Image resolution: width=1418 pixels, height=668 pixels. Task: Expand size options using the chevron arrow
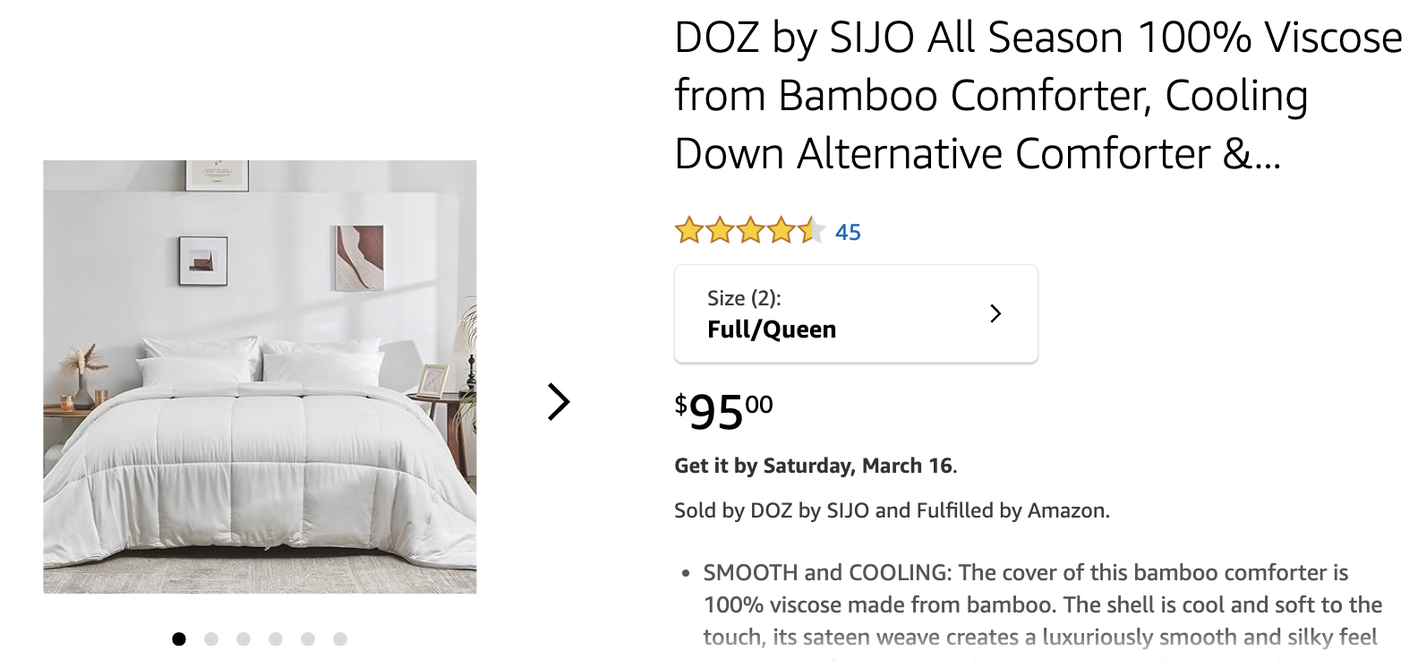pos(995,314)
